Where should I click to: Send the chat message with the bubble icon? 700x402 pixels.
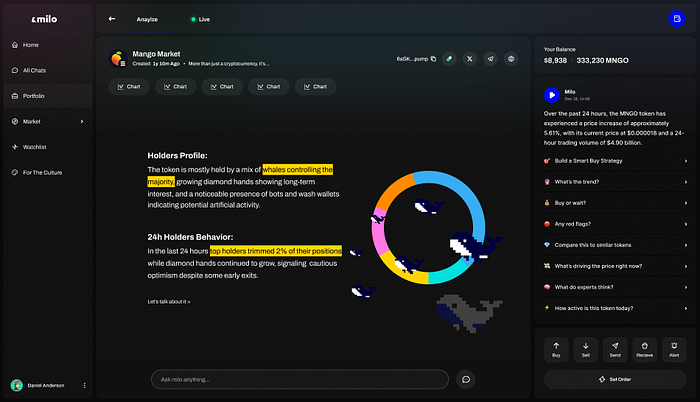(x=465, y=379)
